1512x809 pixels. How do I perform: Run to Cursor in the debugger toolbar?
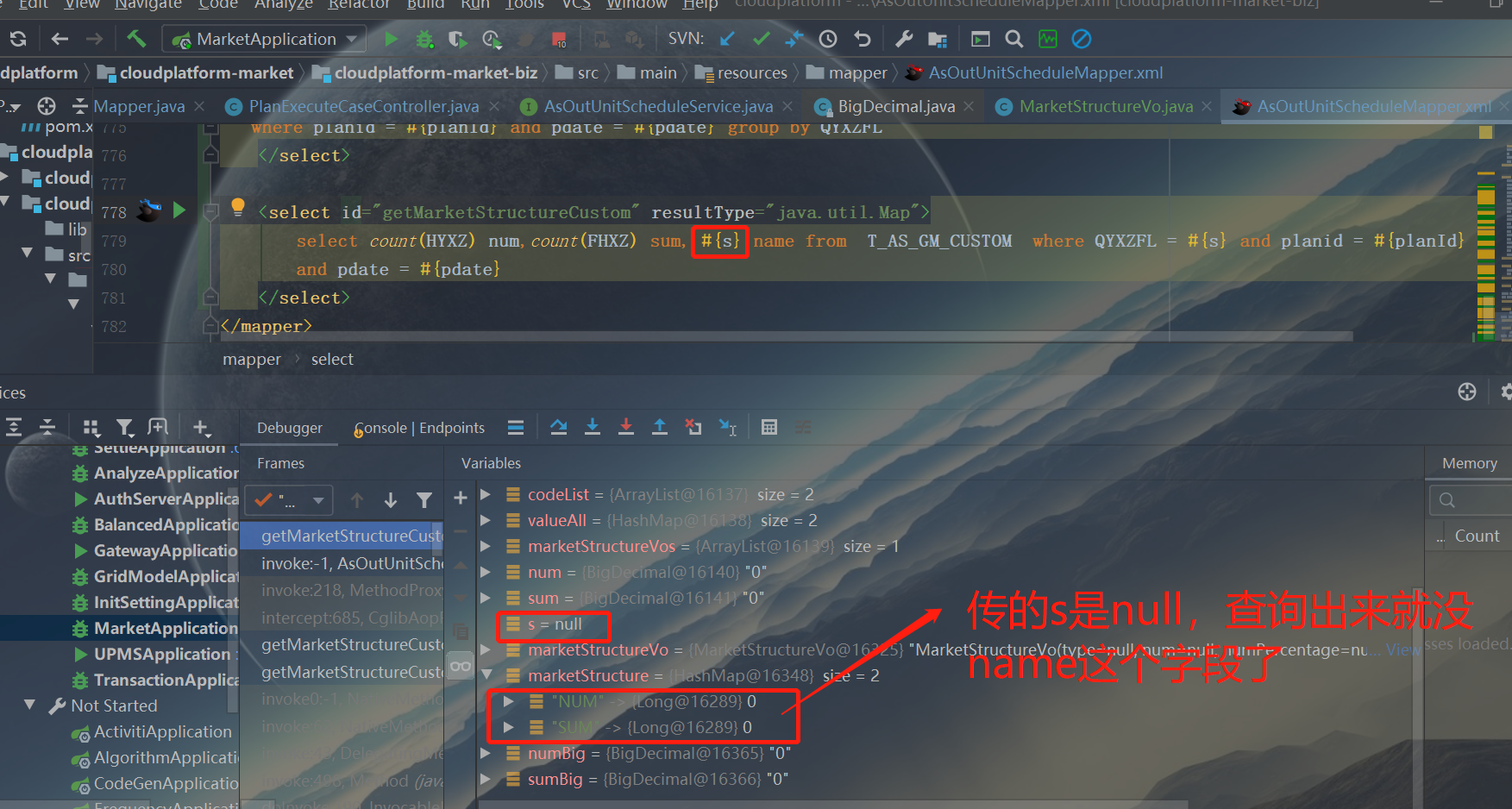click(x=727, y=426)
